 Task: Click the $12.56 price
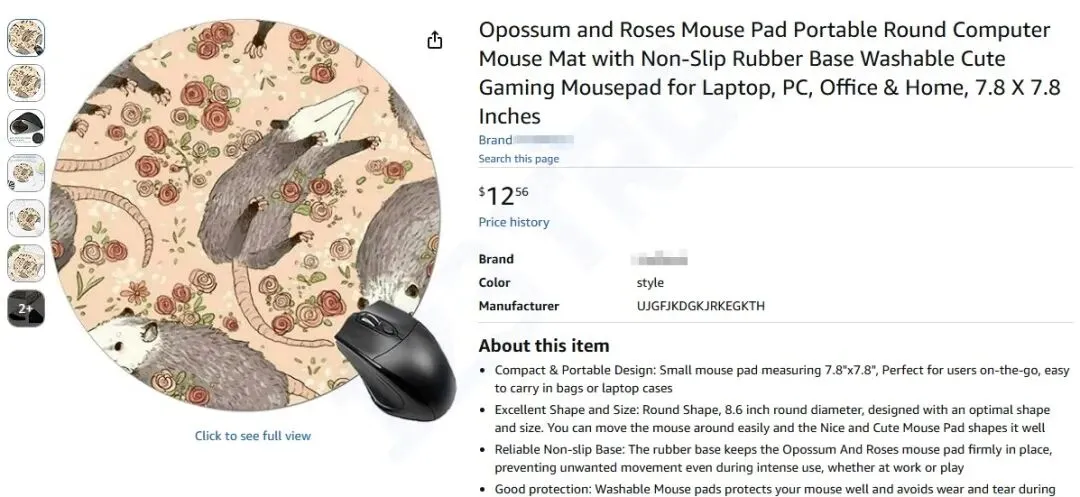point(503,196)
